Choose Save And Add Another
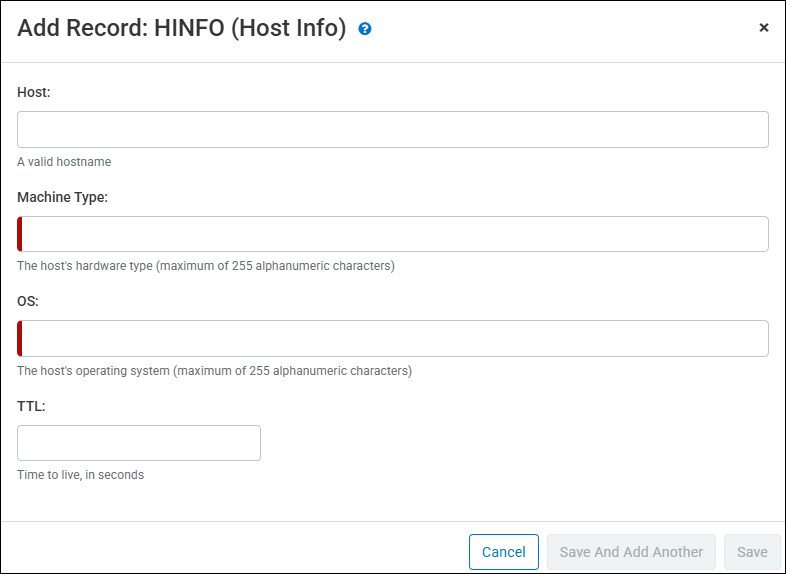786x574 pixels. (631, 552)
